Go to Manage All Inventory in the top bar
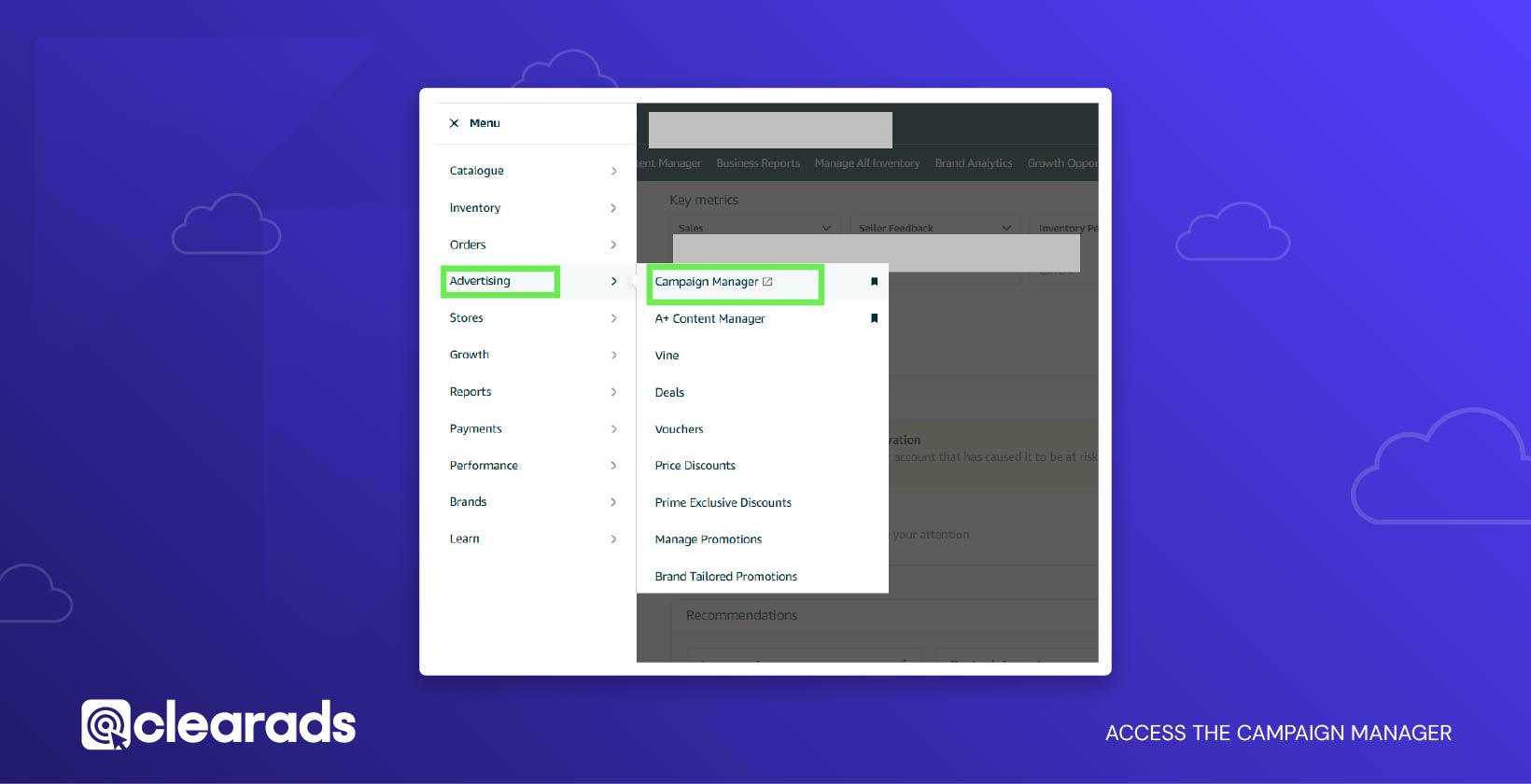The height and width of the screenshot is (784, 1531). [x=867, y=163]
